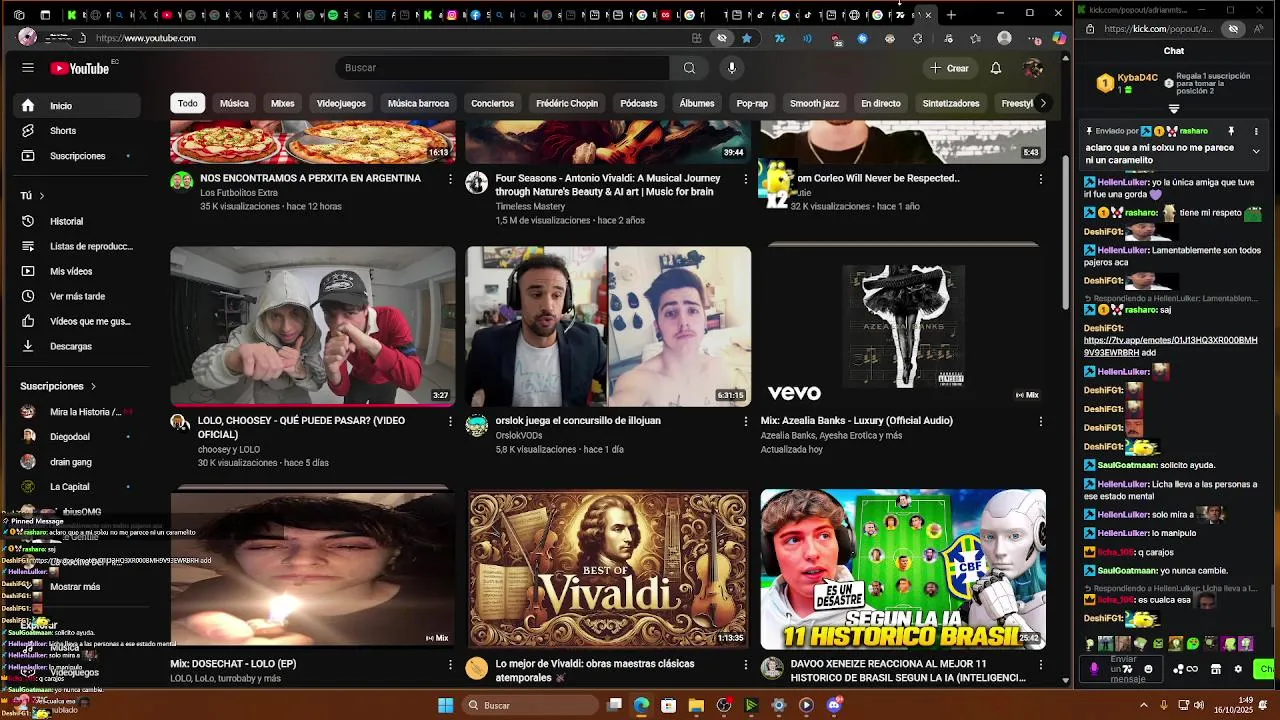Click the Windows taskbar Buscar search box

(530, 705)
